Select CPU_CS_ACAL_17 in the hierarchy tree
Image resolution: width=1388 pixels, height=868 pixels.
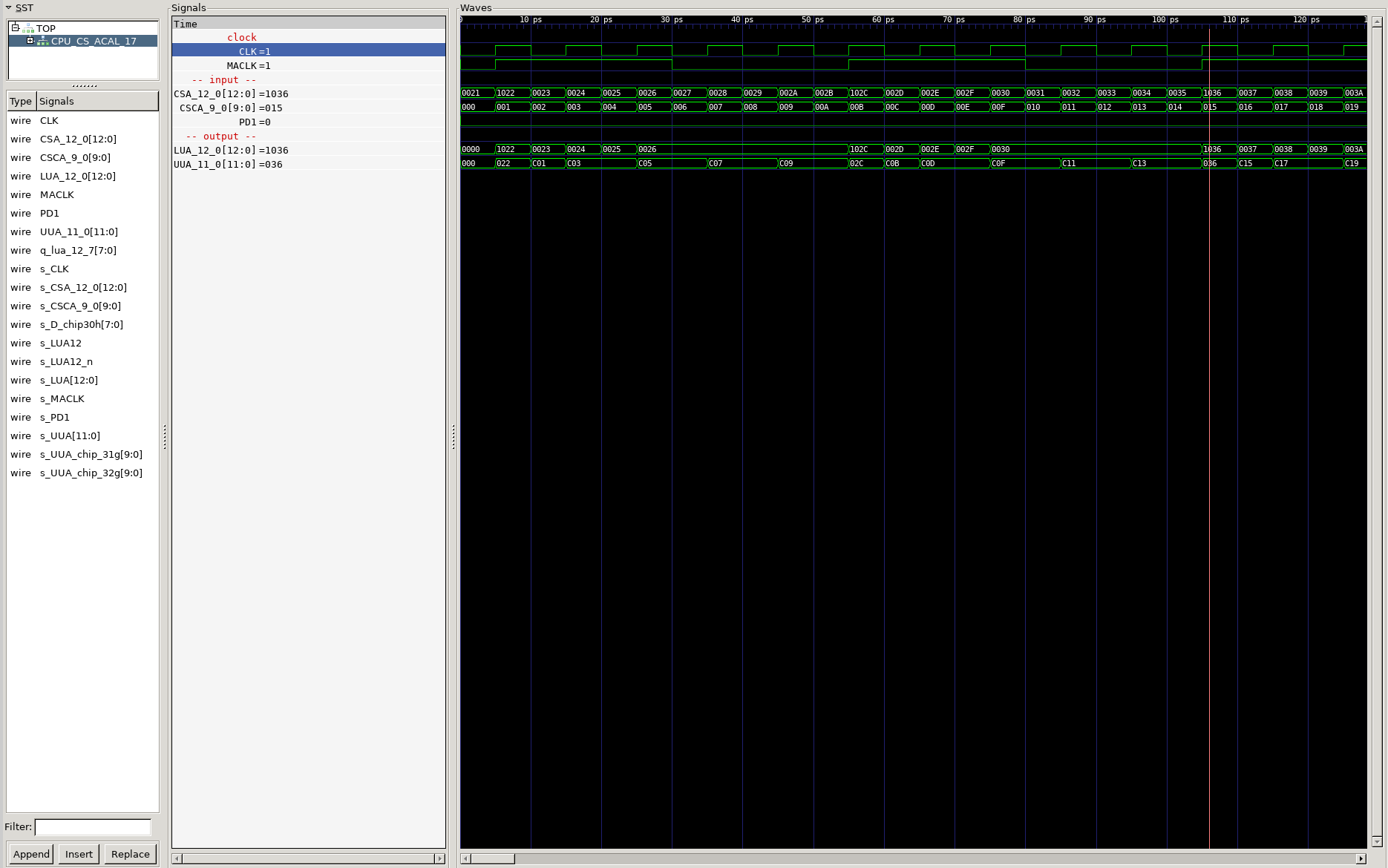[x=94, y=41]
